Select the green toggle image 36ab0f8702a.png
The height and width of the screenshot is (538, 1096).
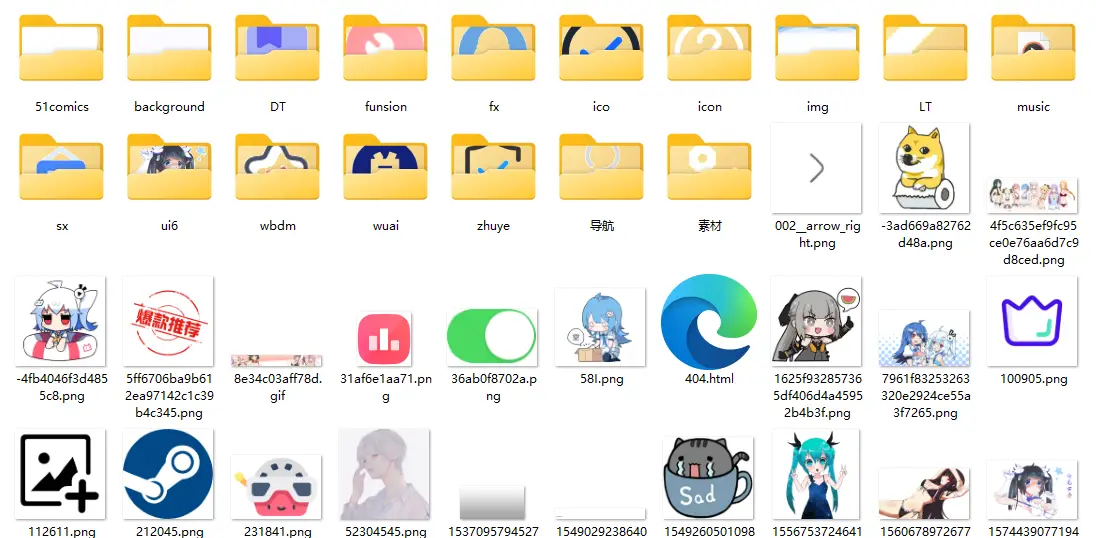click(x=492, y=336)
